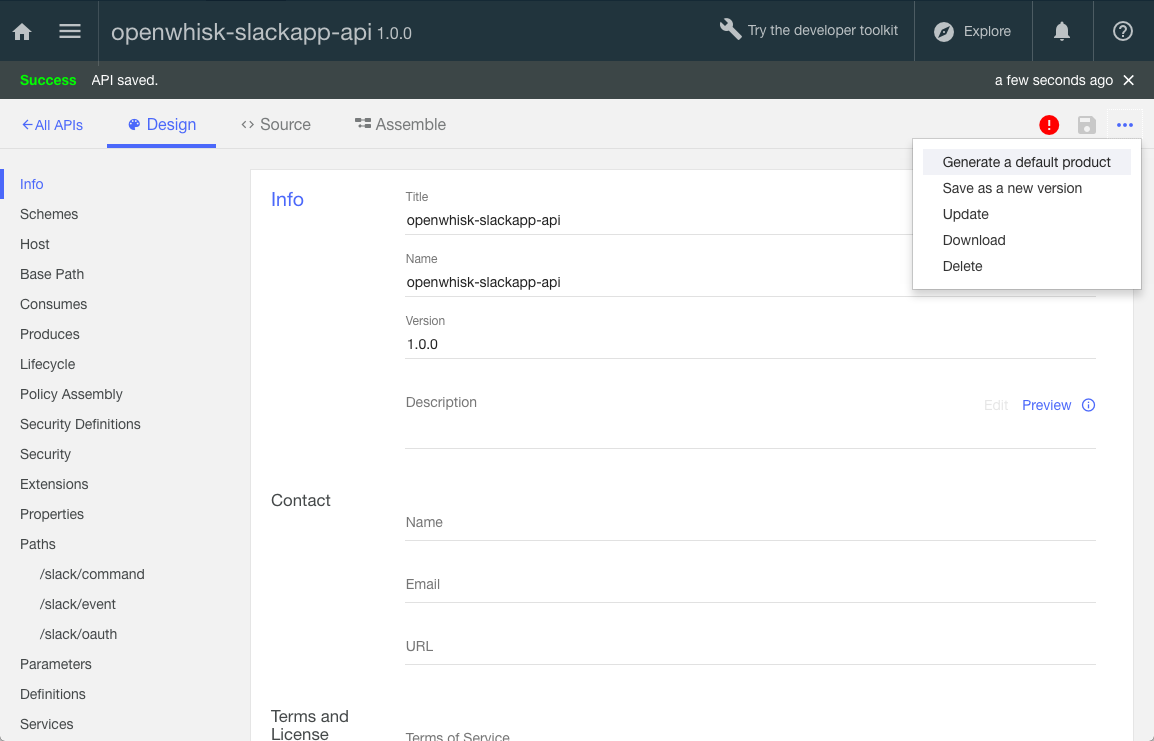
Task: Choose Update from the menu
Action: (x=1027, y=214)
